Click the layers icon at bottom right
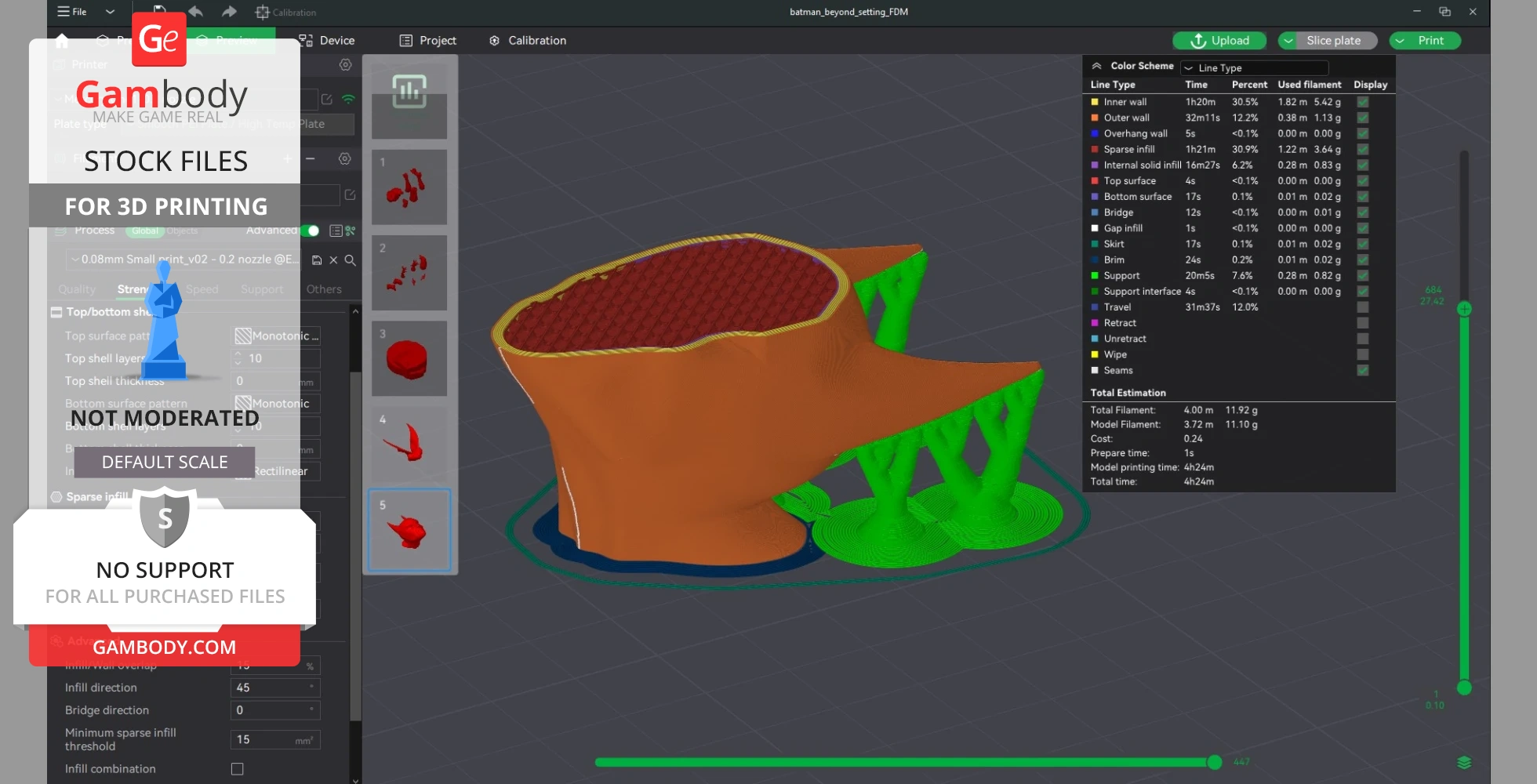 1463,762
